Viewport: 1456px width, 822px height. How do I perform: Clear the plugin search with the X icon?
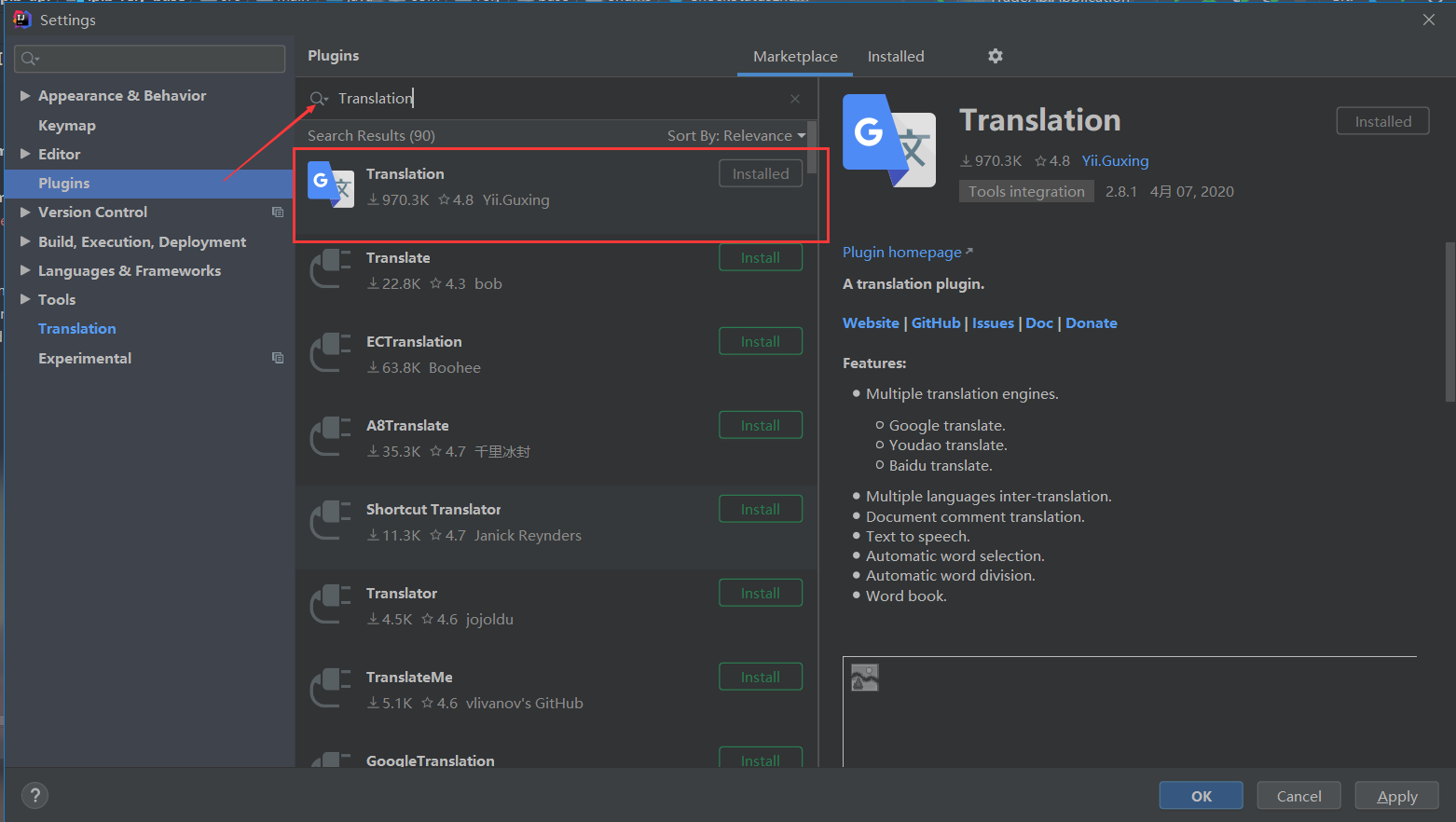(795, 99)
